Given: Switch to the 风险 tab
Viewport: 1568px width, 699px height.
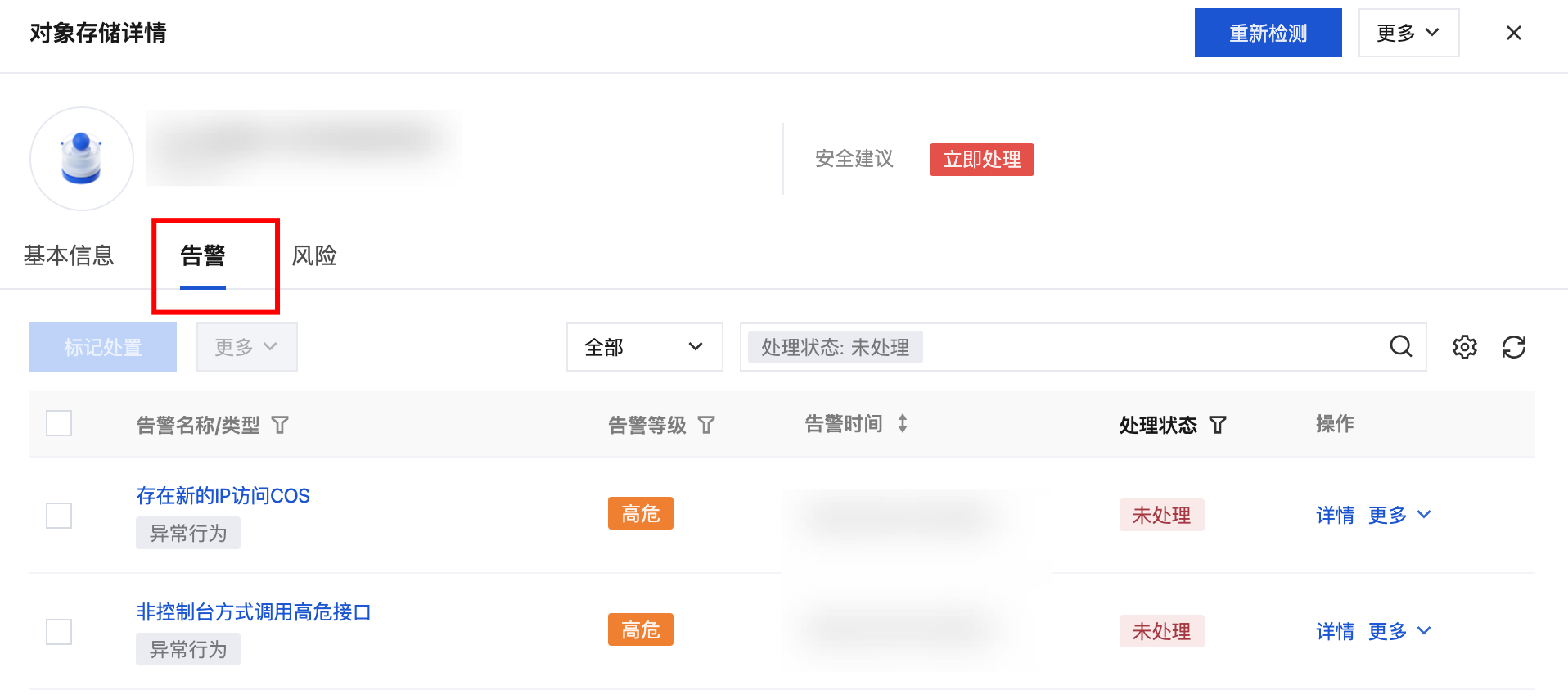Looking at the screenshot, I should (x=314, y=255).
